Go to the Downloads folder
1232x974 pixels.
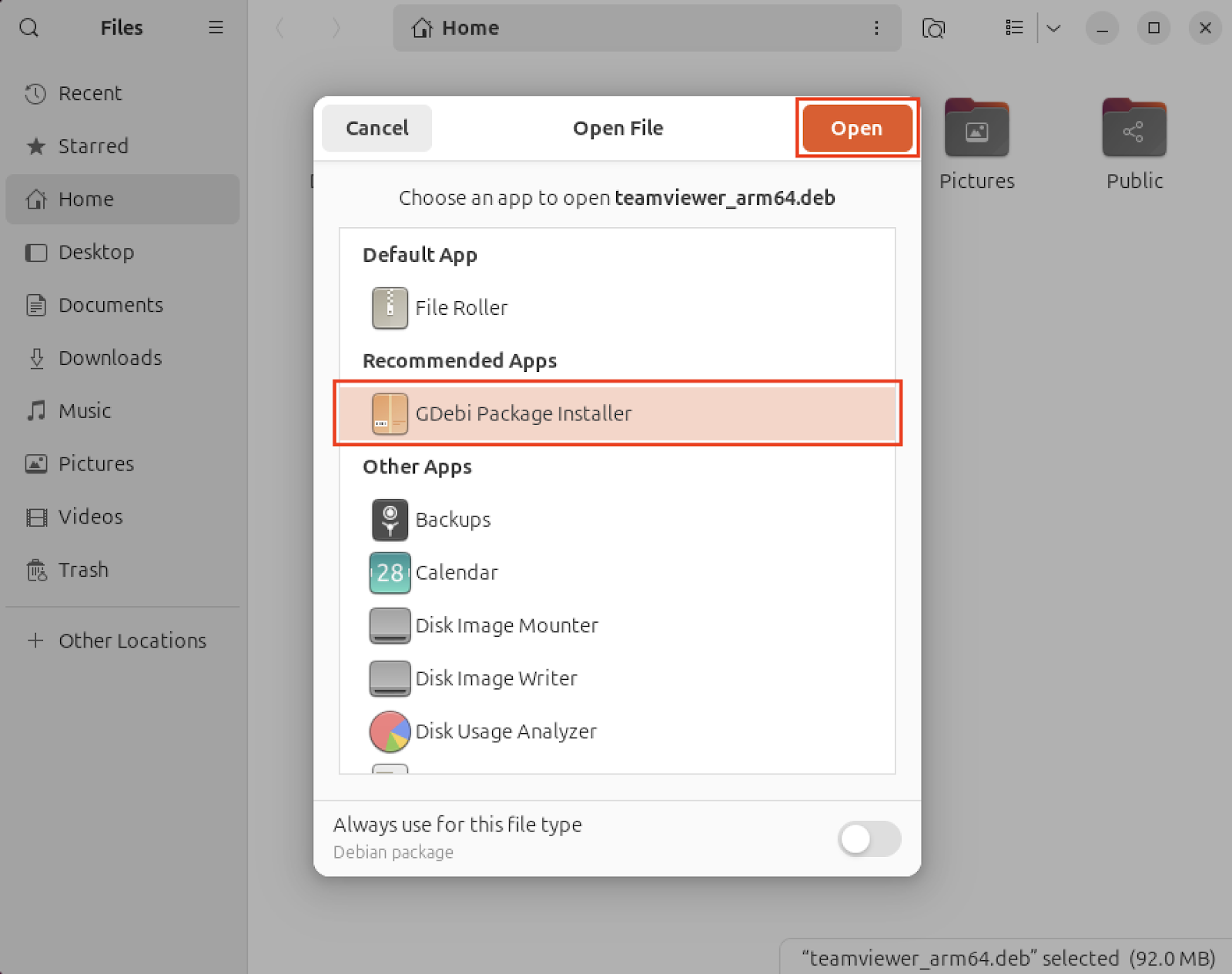[x=109, y=358]
